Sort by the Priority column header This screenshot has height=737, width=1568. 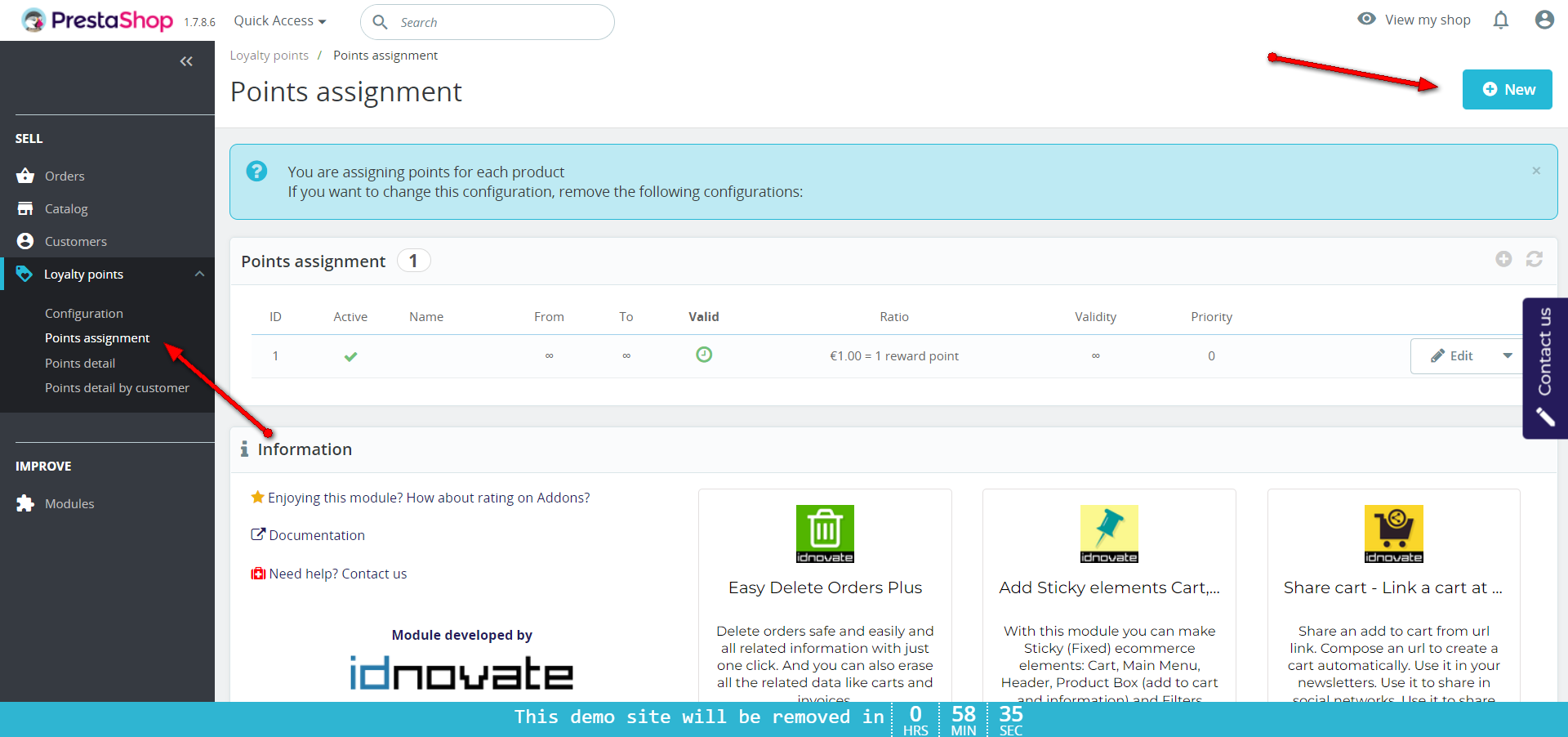[x=1211, y=316]
